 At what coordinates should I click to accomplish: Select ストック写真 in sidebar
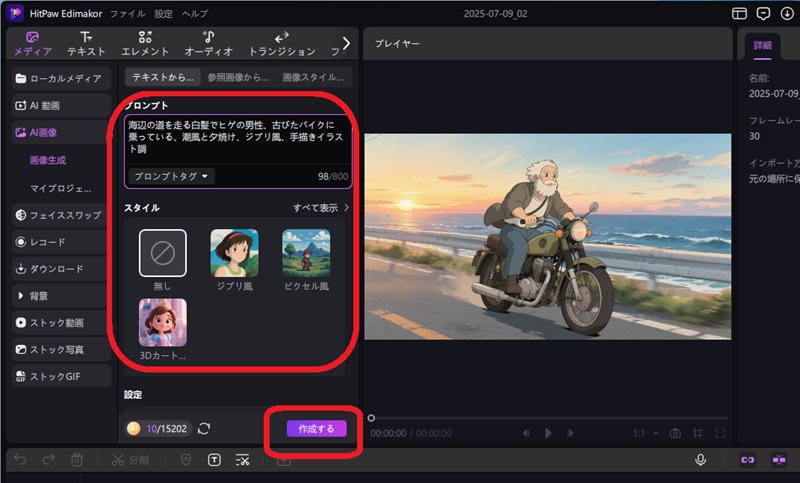coord(61,350)
